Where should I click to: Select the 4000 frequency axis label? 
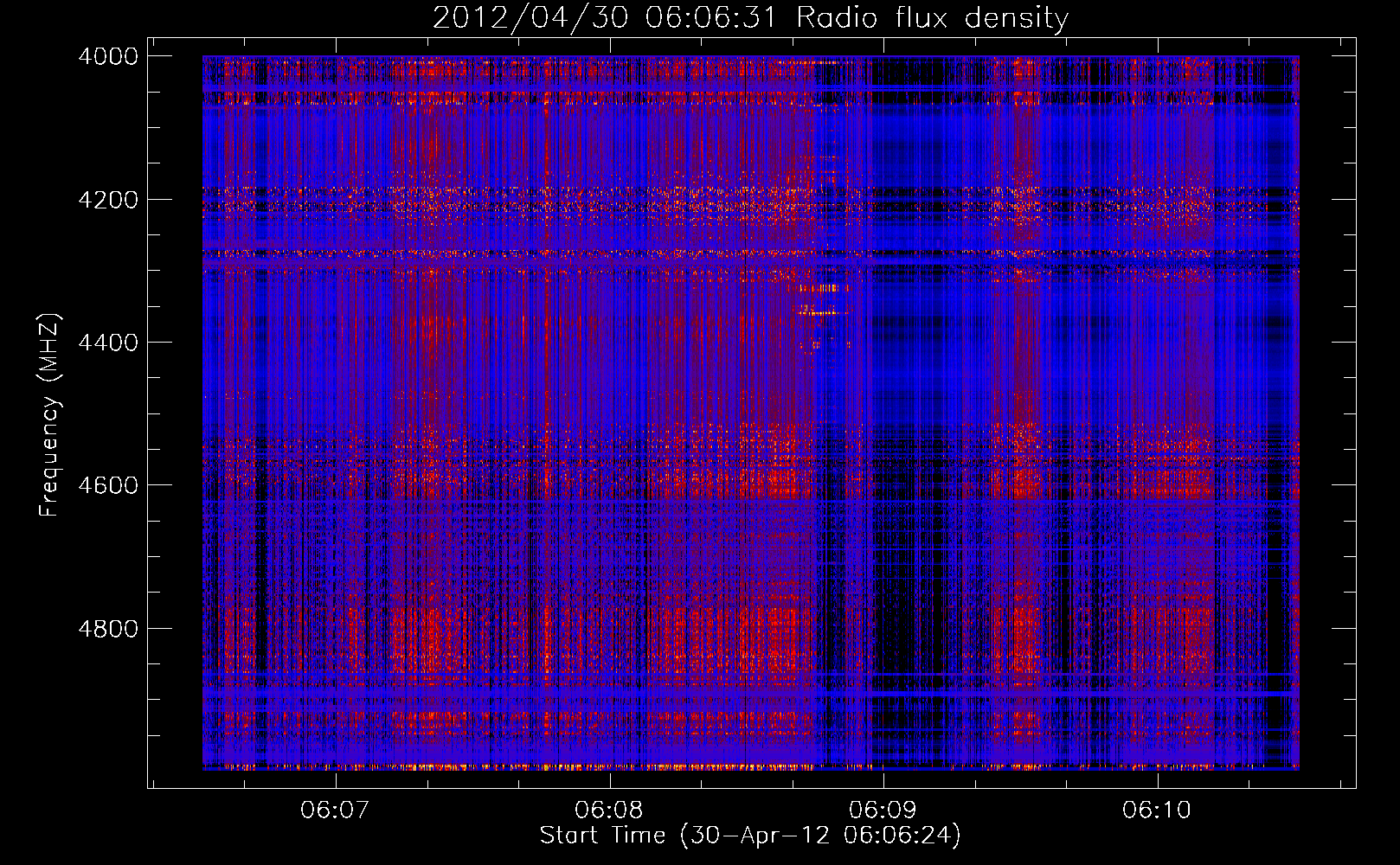click(108, 56)
